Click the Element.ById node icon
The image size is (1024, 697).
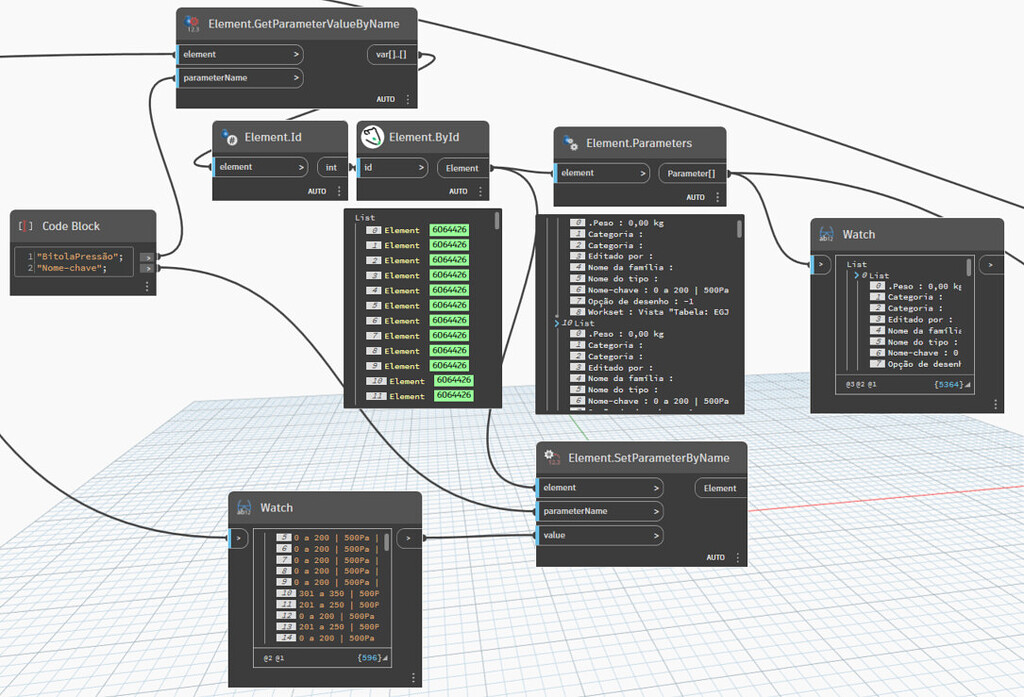(x=372, y=137)
